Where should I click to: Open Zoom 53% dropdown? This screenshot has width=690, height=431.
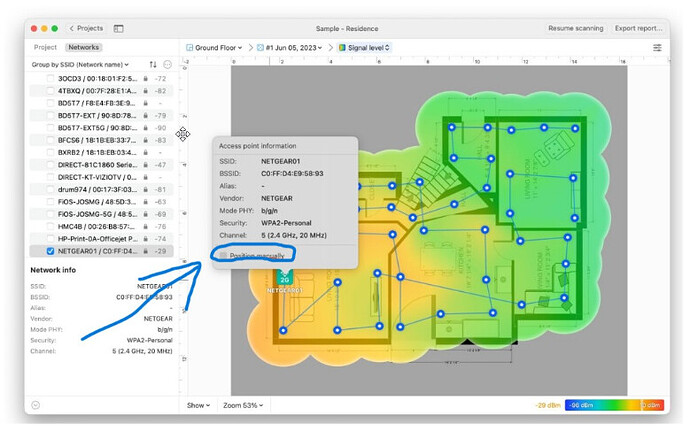[243, 405]
